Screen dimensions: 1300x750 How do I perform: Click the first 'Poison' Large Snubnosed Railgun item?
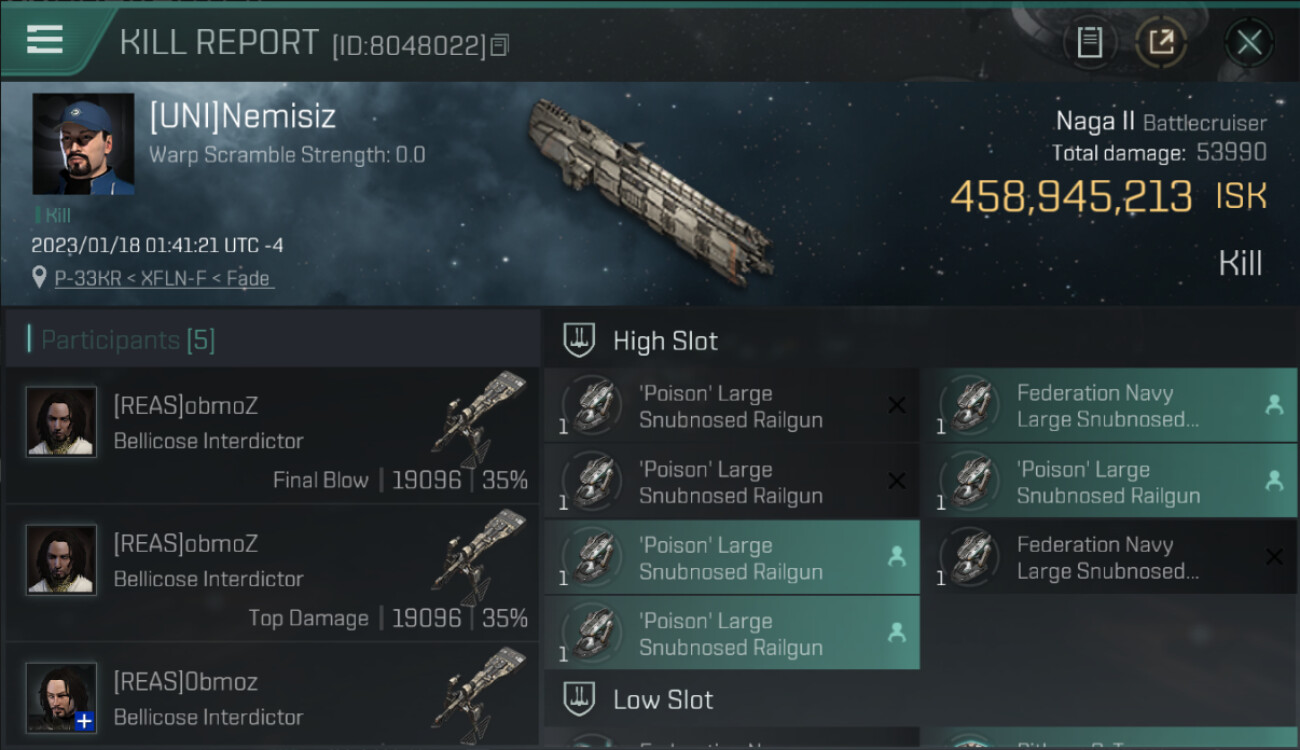pos(730,406)
